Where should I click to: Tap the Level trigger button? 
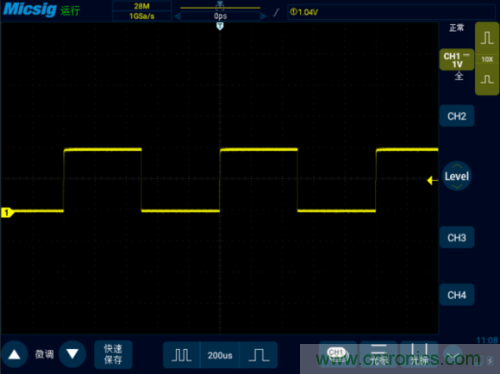click(457, 176)
